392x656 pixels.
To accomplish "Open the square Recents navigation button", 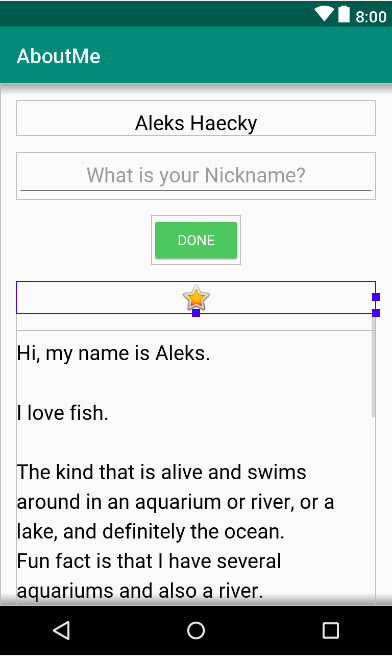I will (331, 630).
